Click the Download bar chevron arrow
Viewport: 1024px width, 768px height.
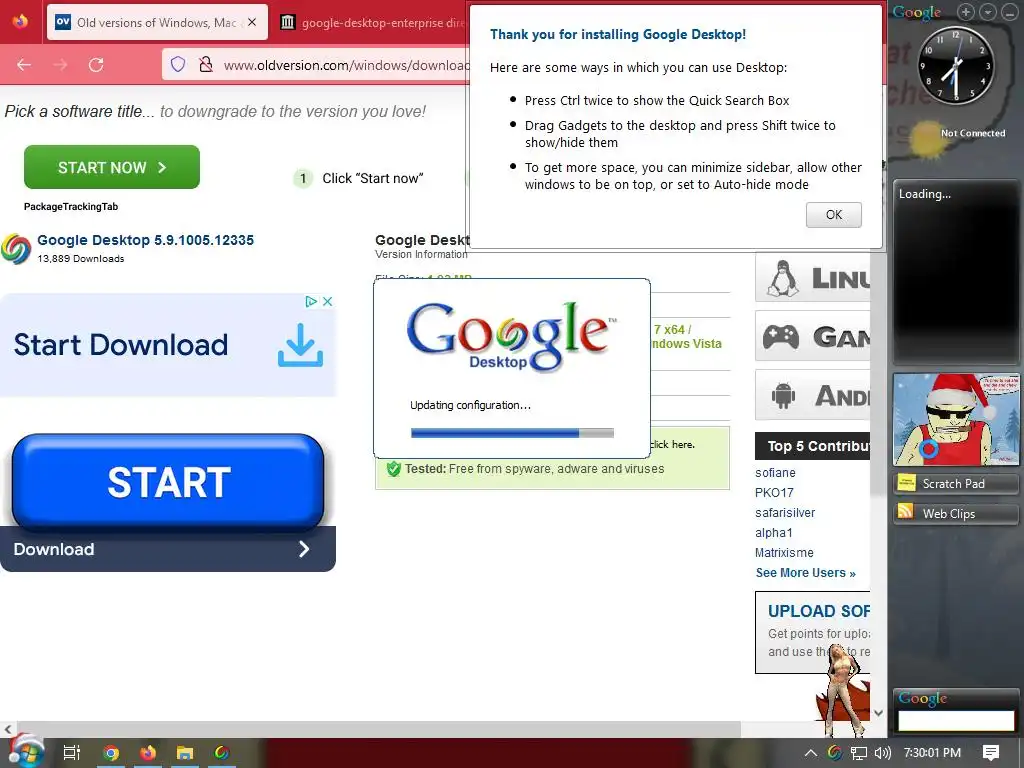(x=304, y=549)
